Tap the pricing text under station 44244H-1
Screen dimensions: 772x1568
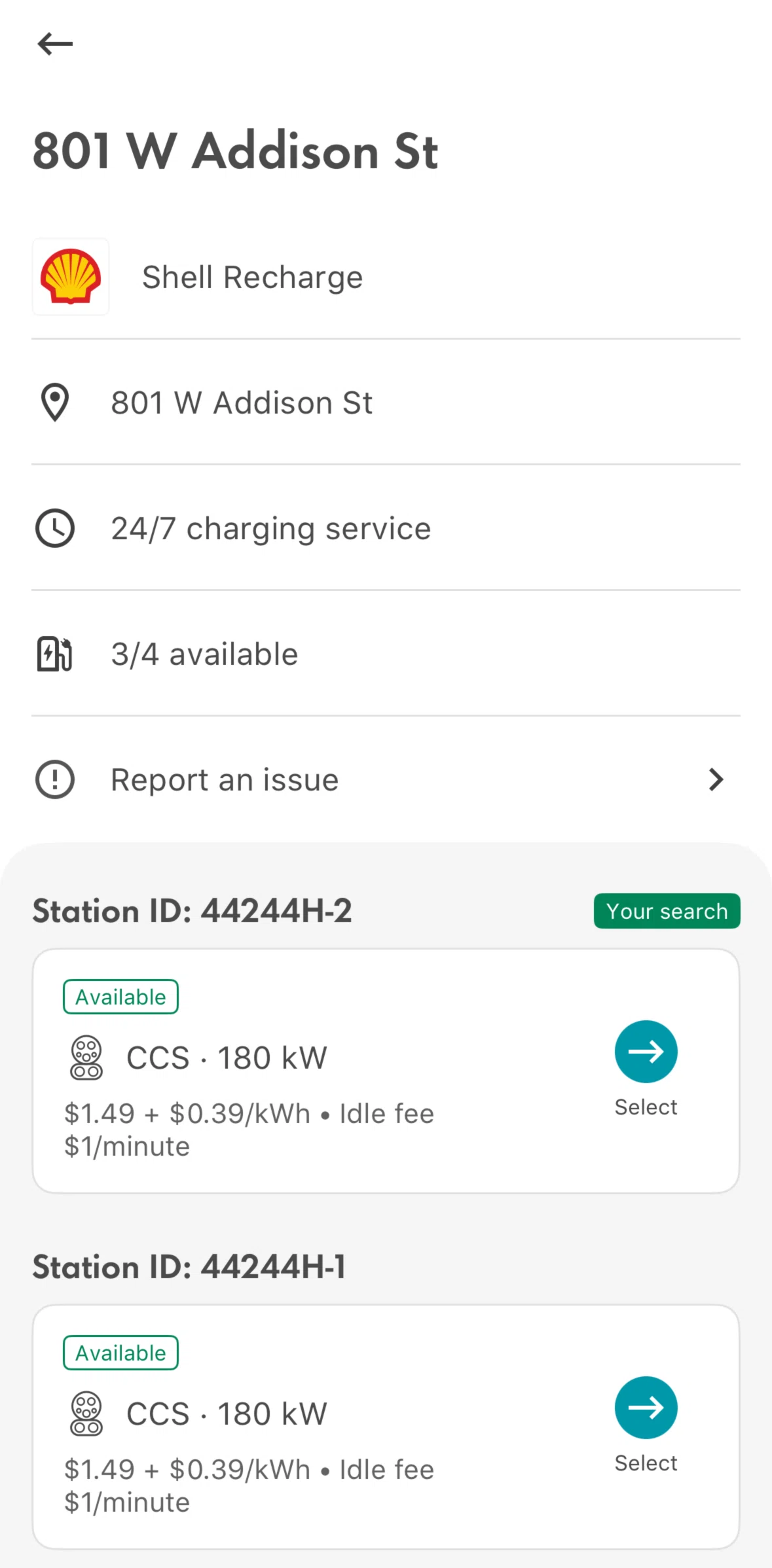point(249,1486)
